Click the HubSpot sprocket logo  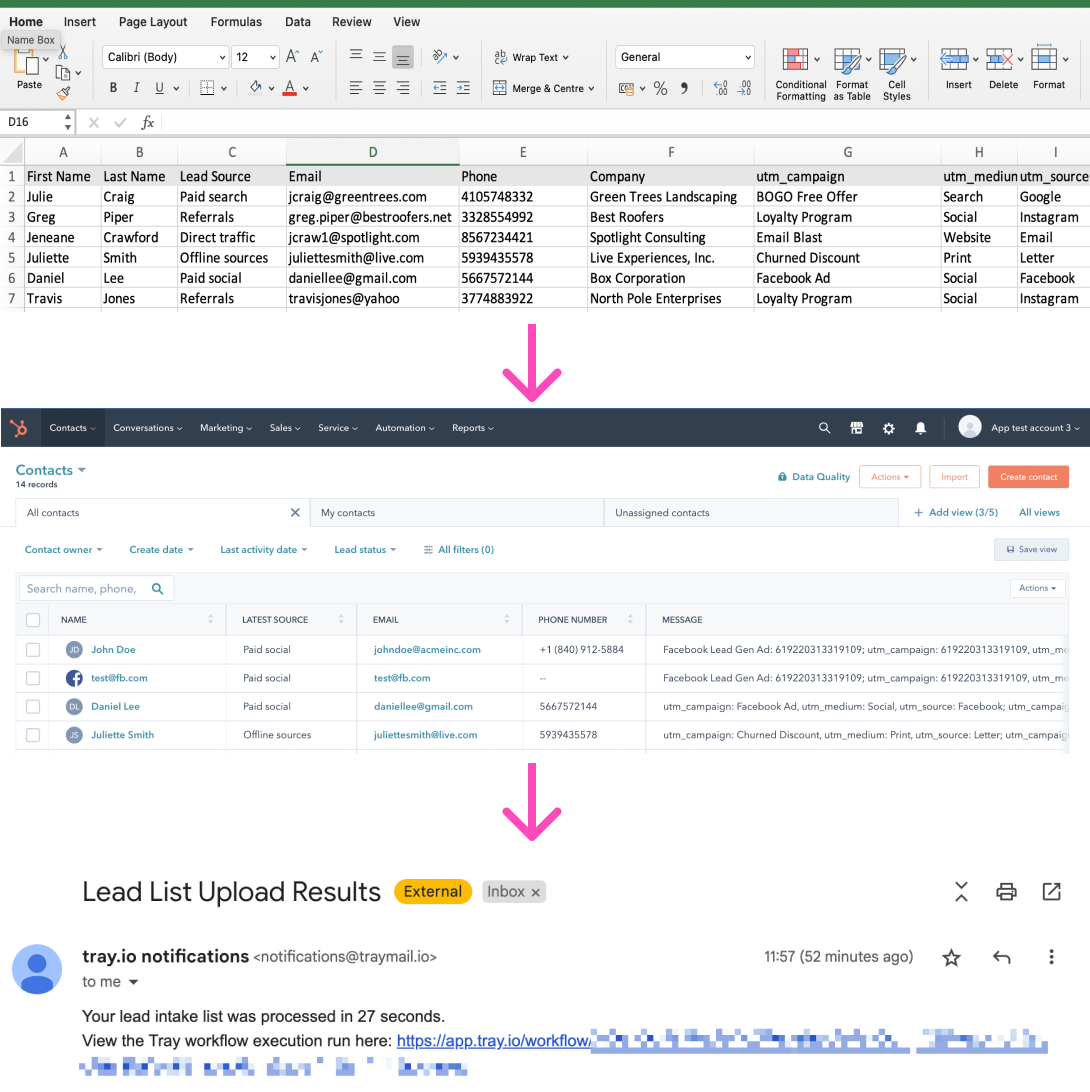tap(19, 428)
